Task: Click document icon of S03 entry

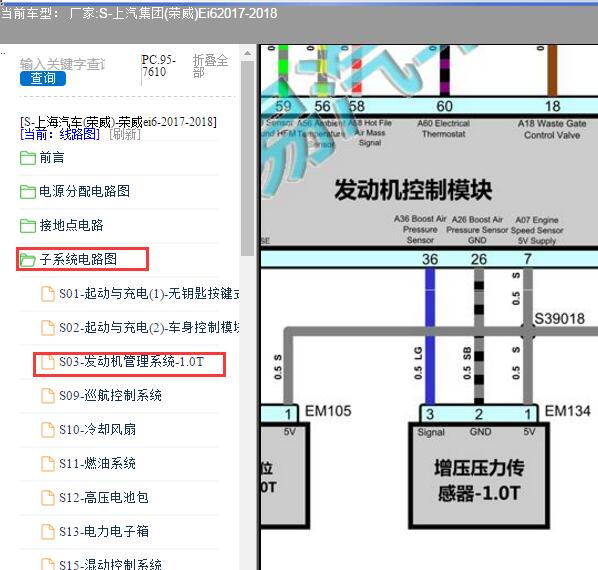Action: 48,361
